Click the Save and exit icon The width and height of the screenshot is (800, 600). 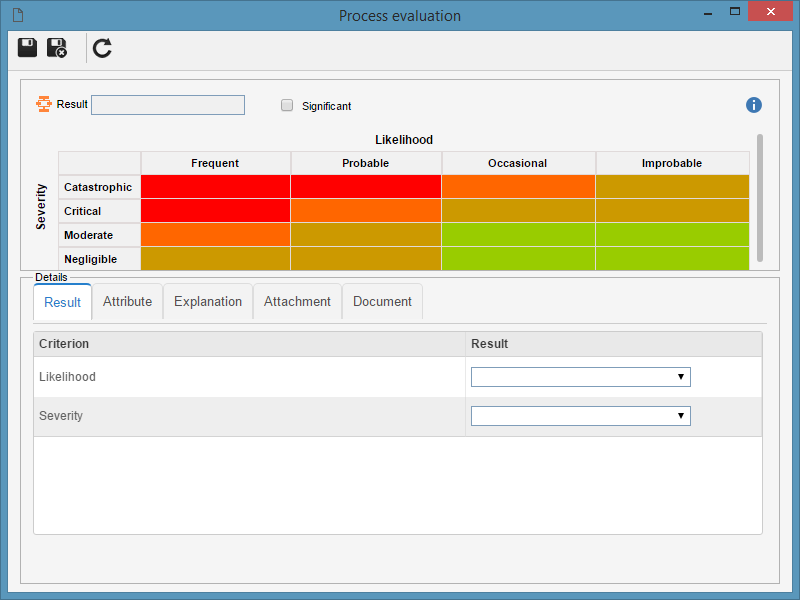coord(57,47)
